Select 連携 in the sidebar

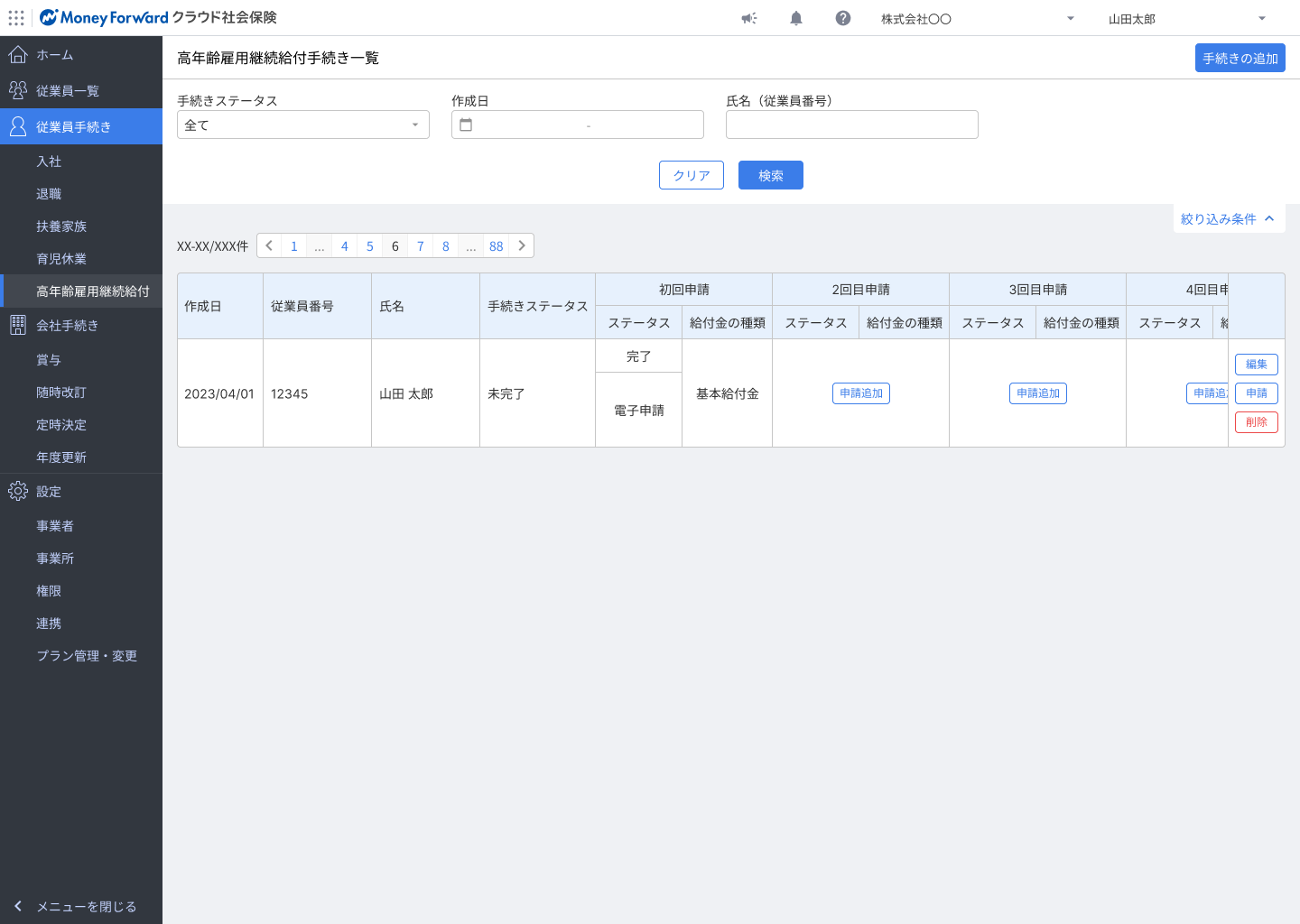(x=81, y=623)
